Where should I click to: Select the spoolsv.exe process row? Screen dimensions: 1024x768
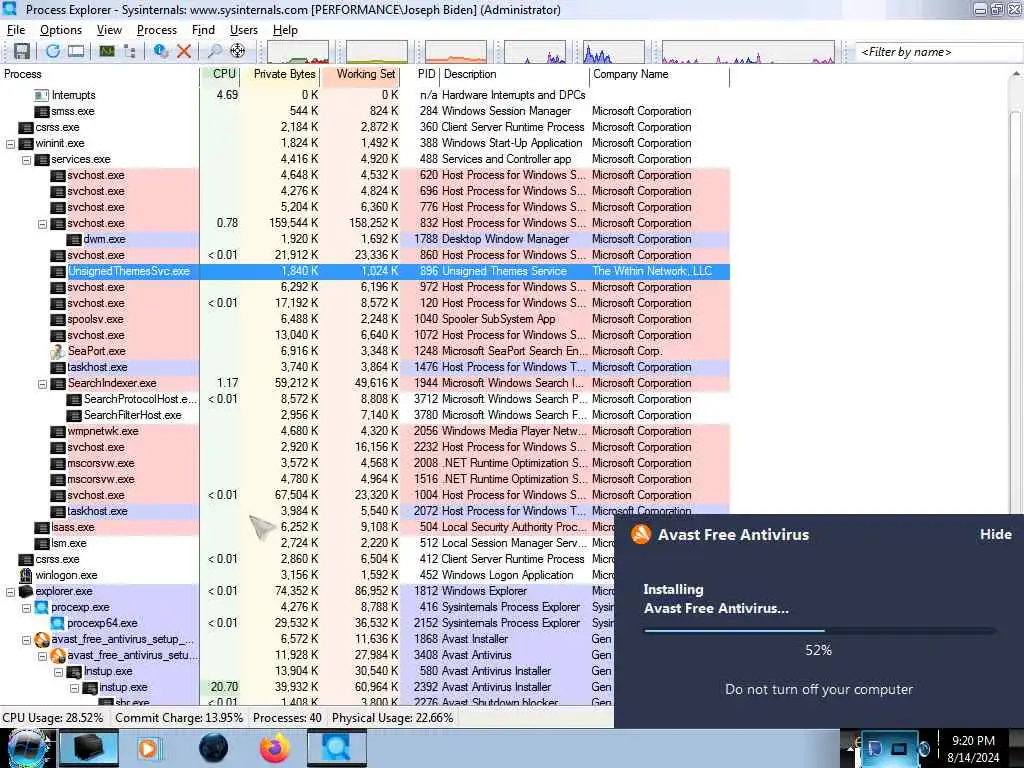[x=365, y=319]
